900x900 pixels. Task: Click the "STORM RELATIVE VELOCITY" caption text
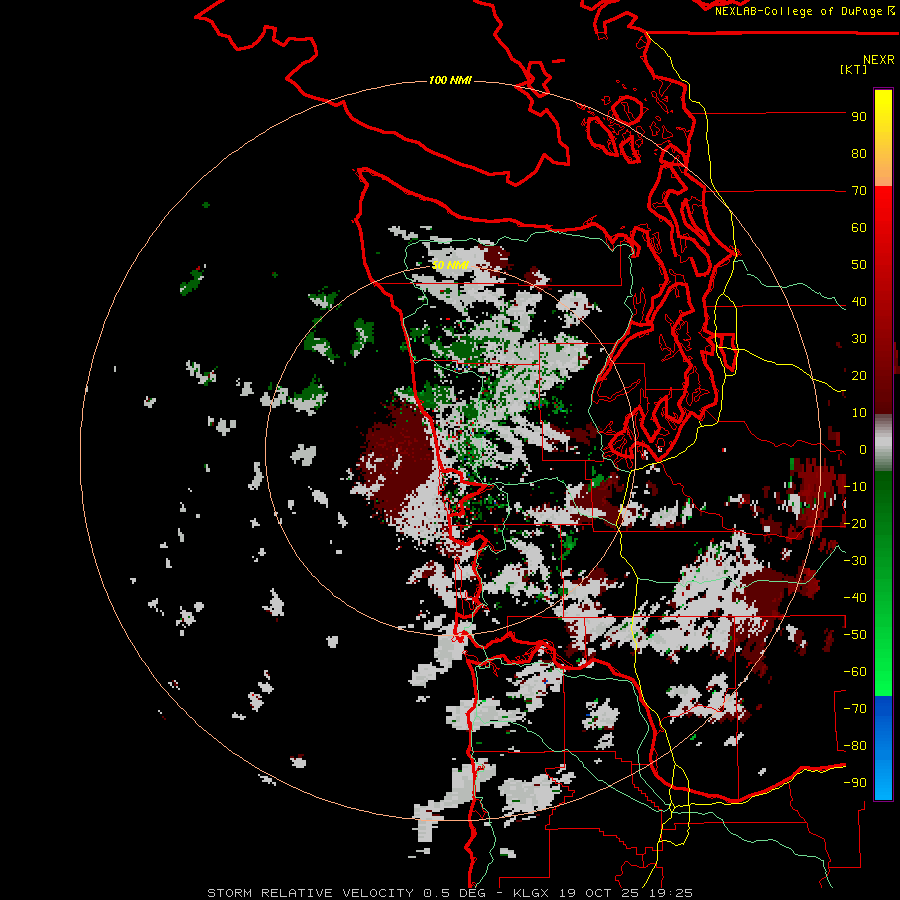(311, 893)
